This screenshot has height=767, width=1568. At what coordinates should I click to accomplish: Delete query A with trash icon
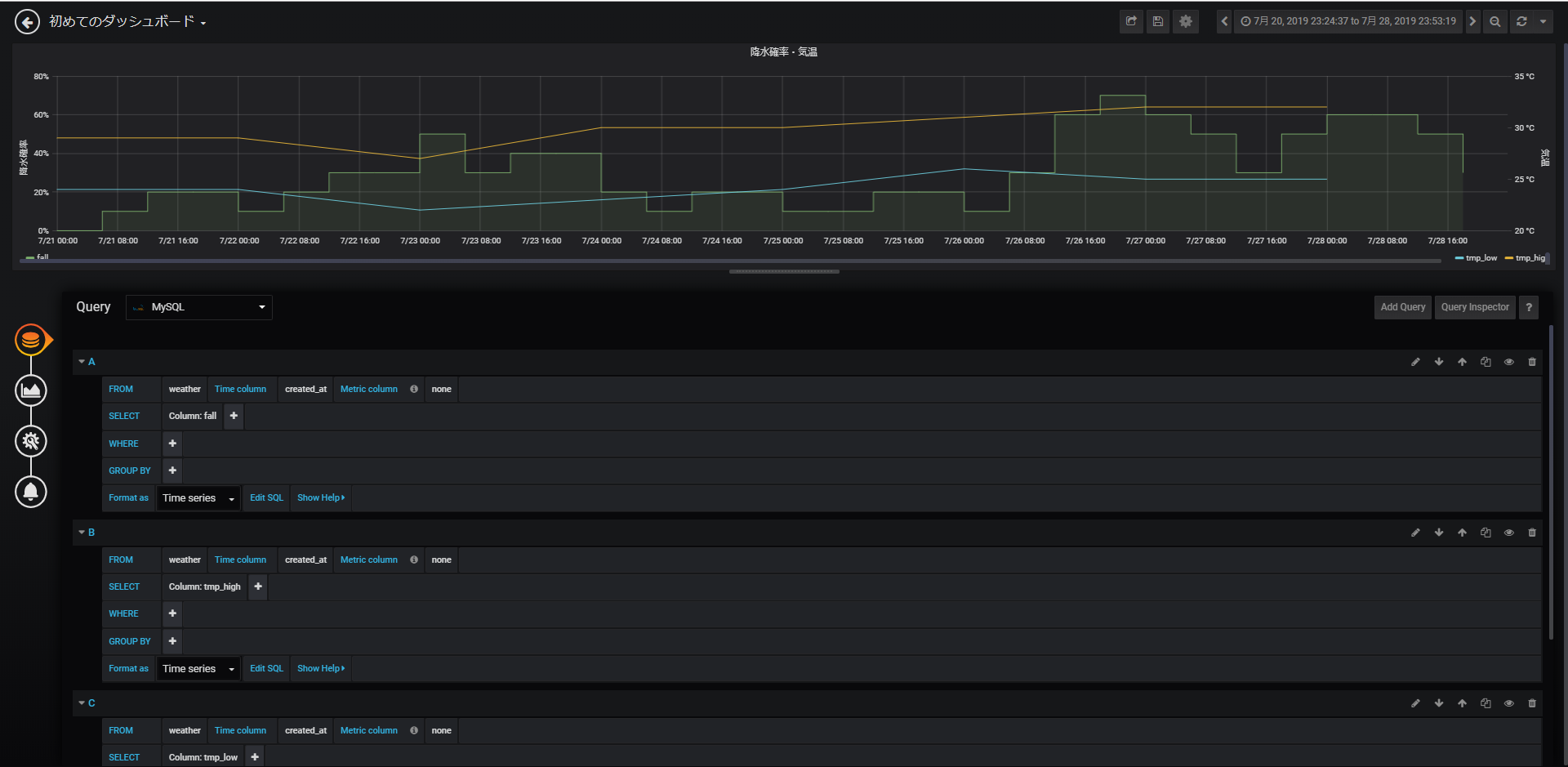click(1532, 362)
